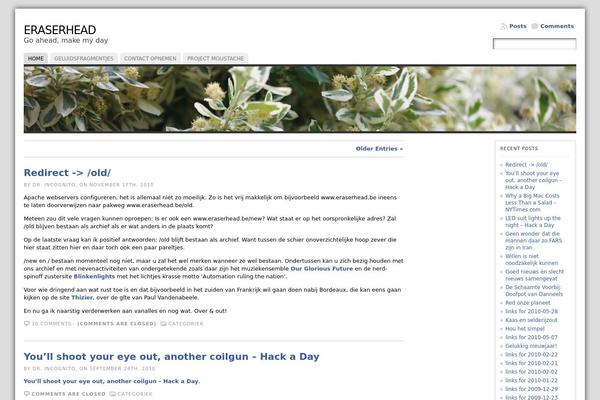Open sidebar 'links for 2010-05-28'

pos(531,312)
